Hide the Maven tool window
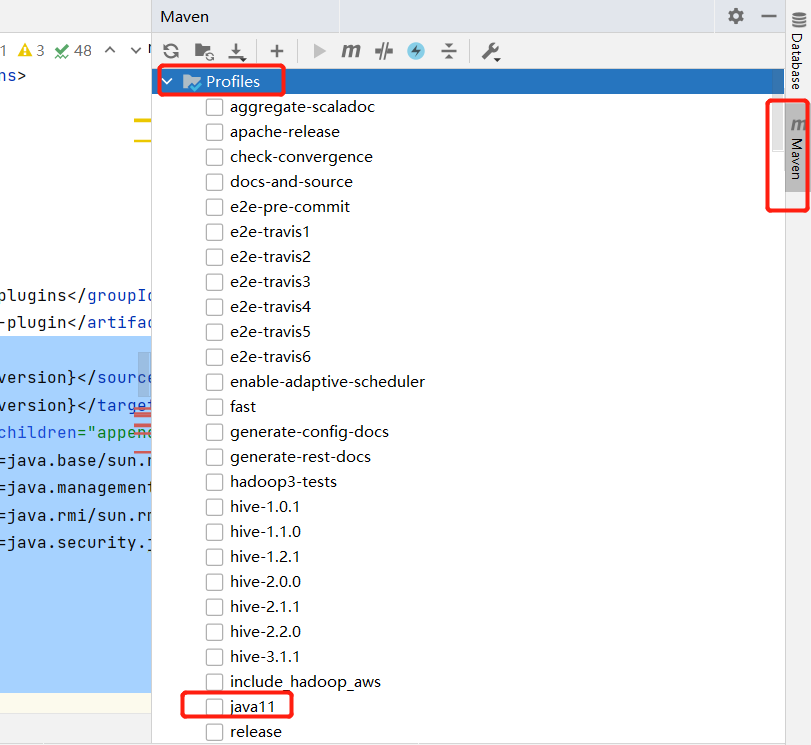Viewport: 811px width, 745px height. click(x=769, y=17)
